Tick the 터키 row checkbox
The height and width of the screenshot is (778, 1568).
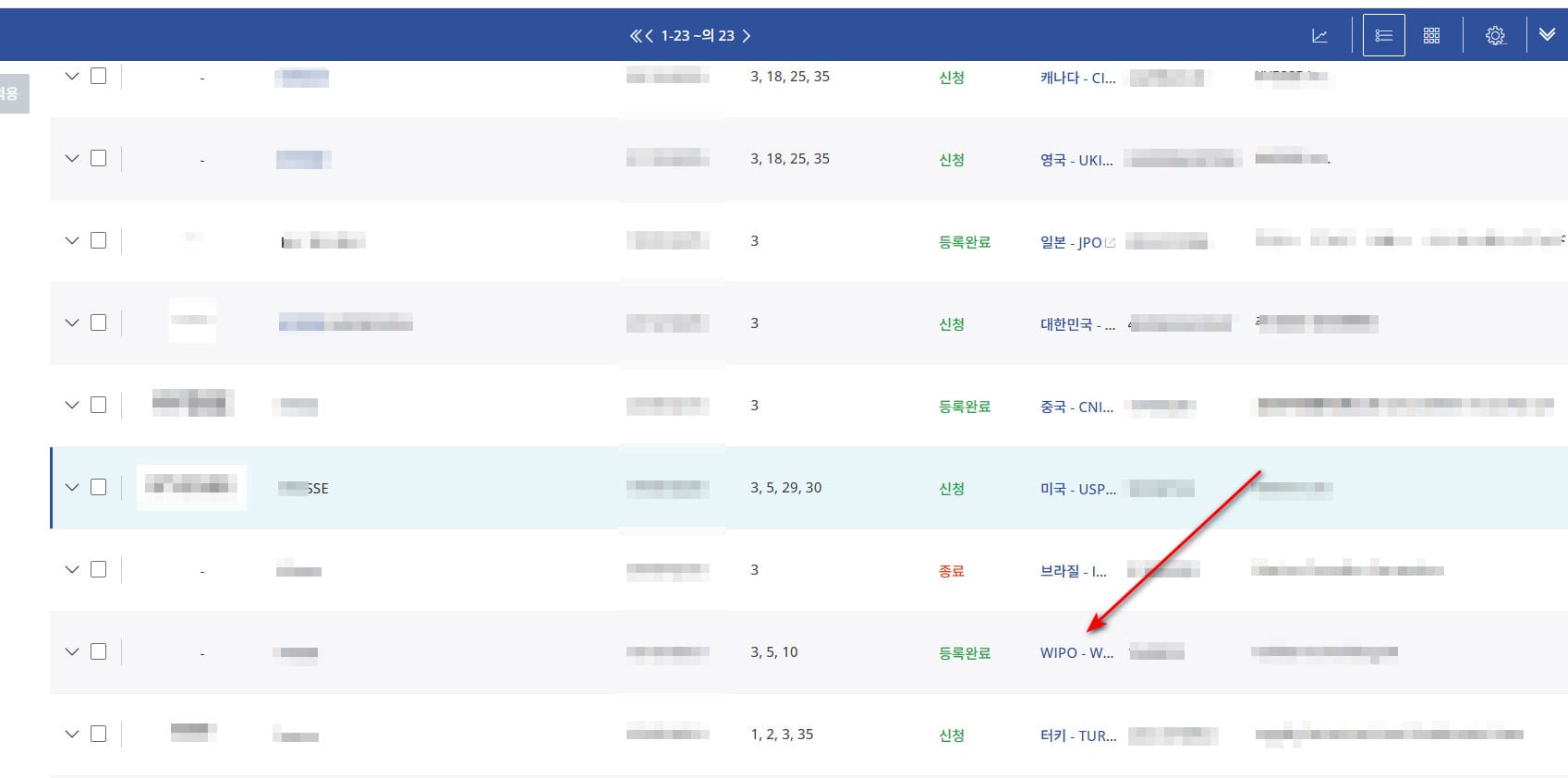[x=98, y=734]
